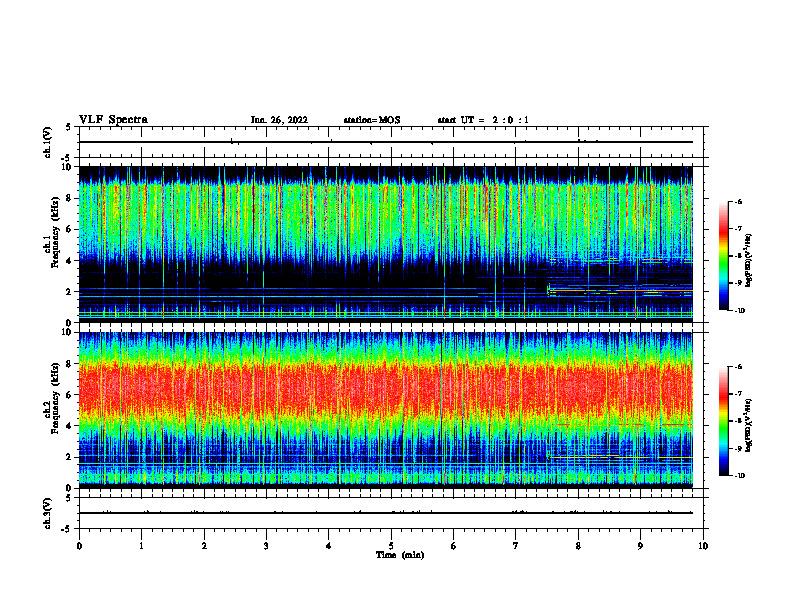The image size is (792, 612).
Task: Click time axis tick label "0"
Action: coord(79,546)
